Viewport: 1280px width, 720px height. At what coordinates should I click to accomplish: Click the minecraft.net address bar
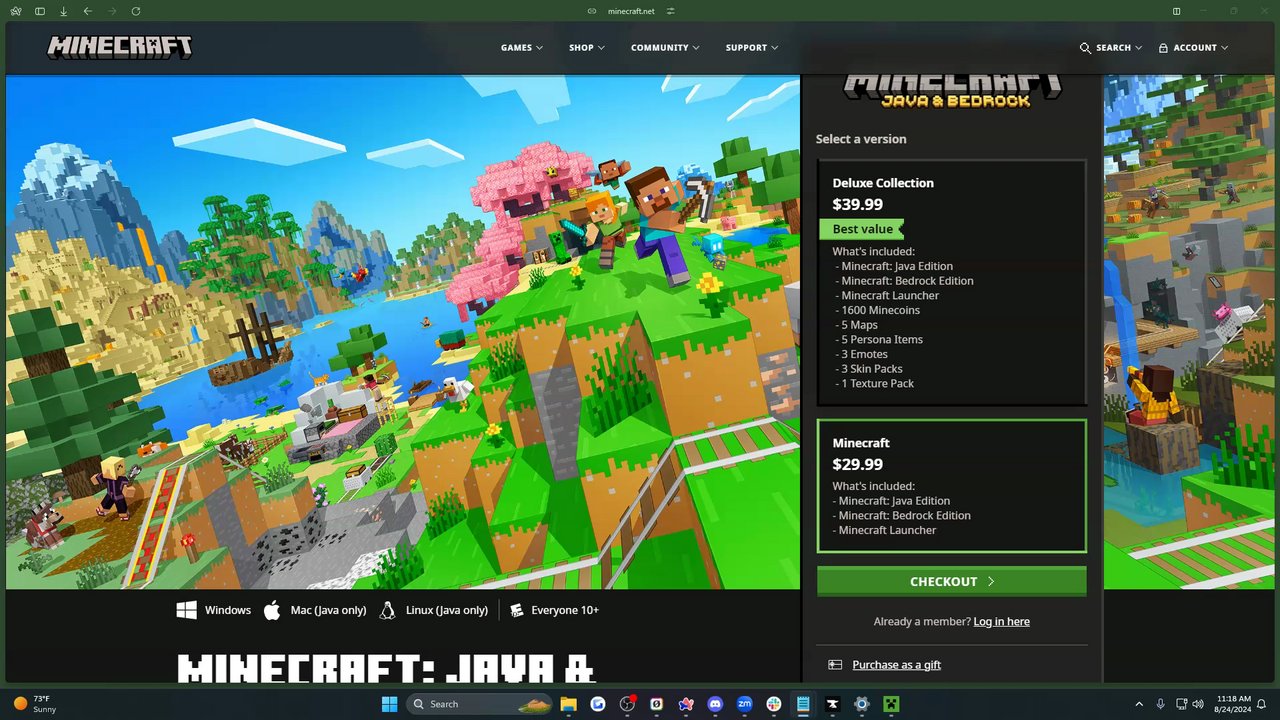point(631,11)
